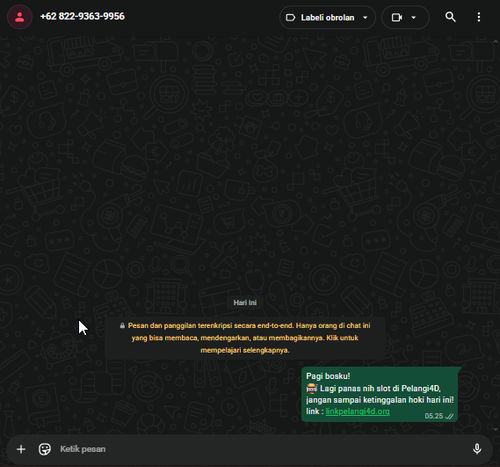Open contact profile avatar
Viewport: 500px width, 467px height.
point(20,17)
